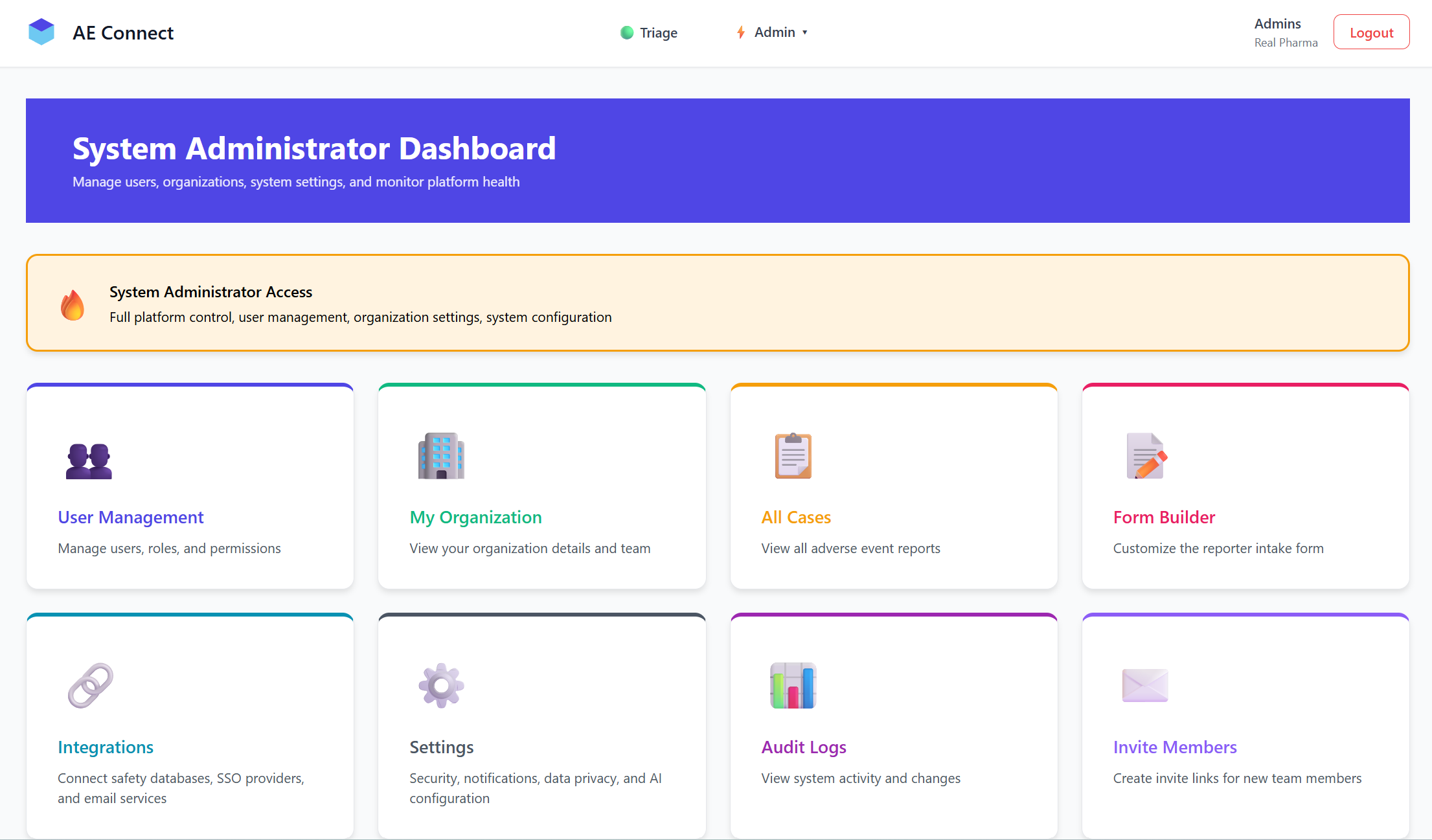
Task: Click the flame icon in access banner
Action: click(73, 304)
